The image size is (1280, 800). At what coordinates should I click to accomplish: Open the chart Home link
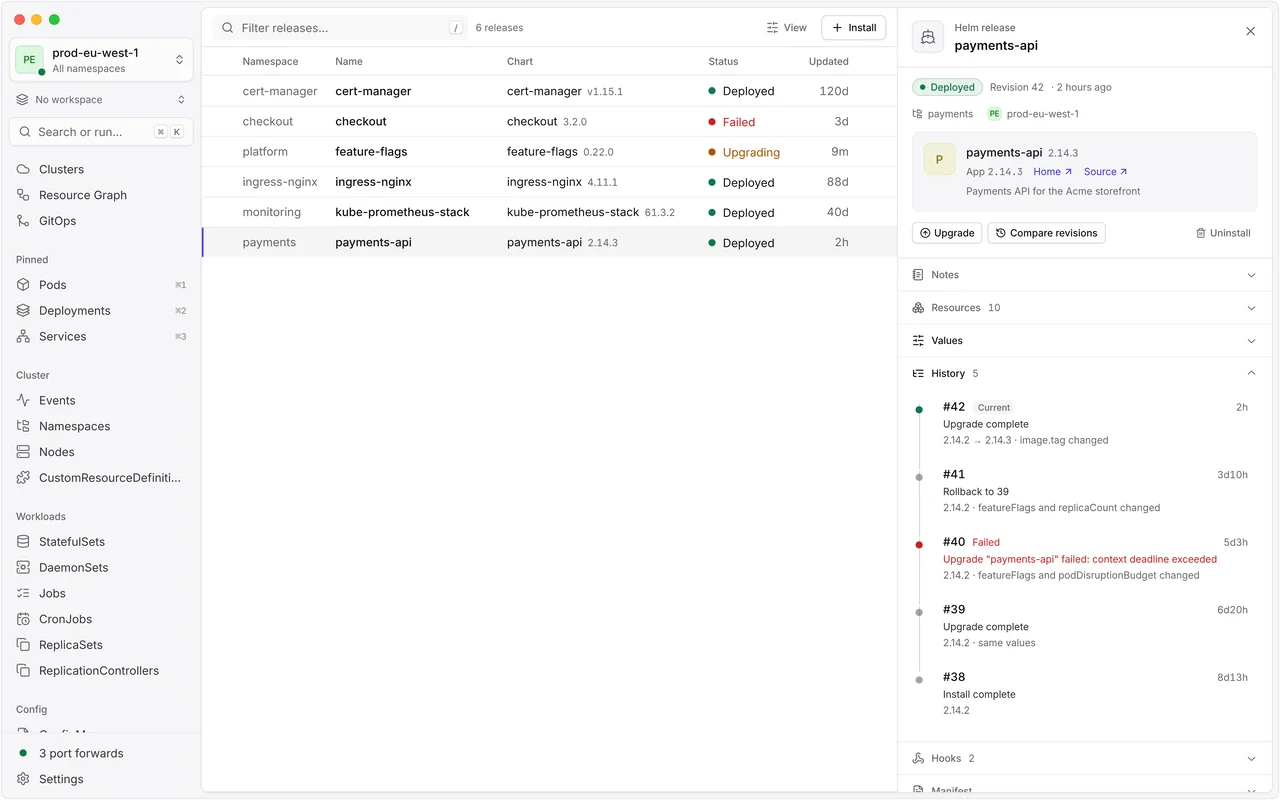1053,172
